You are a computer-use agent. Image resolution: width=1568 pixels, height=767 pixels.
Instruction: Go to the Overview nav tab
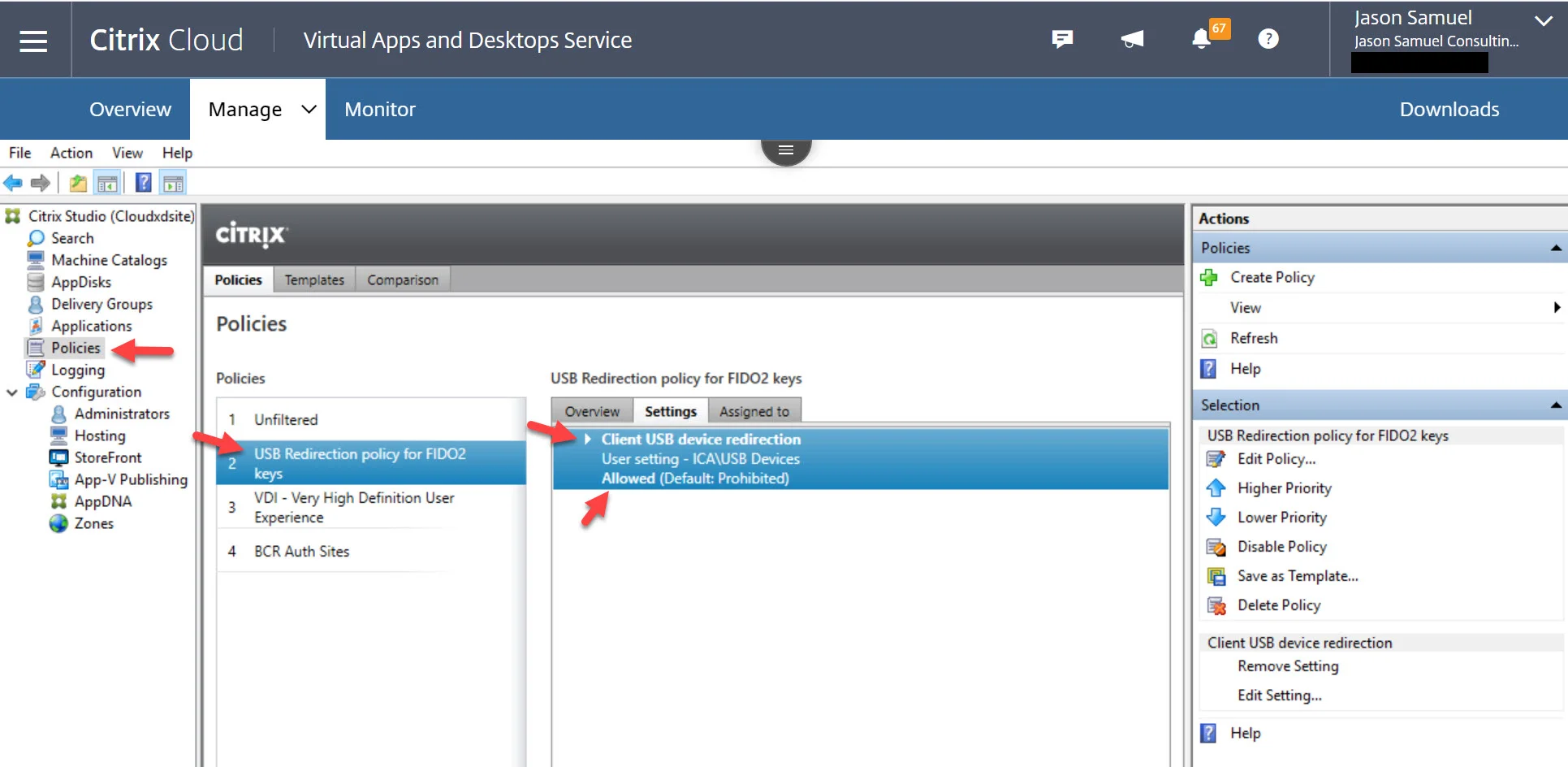(130, 109)
